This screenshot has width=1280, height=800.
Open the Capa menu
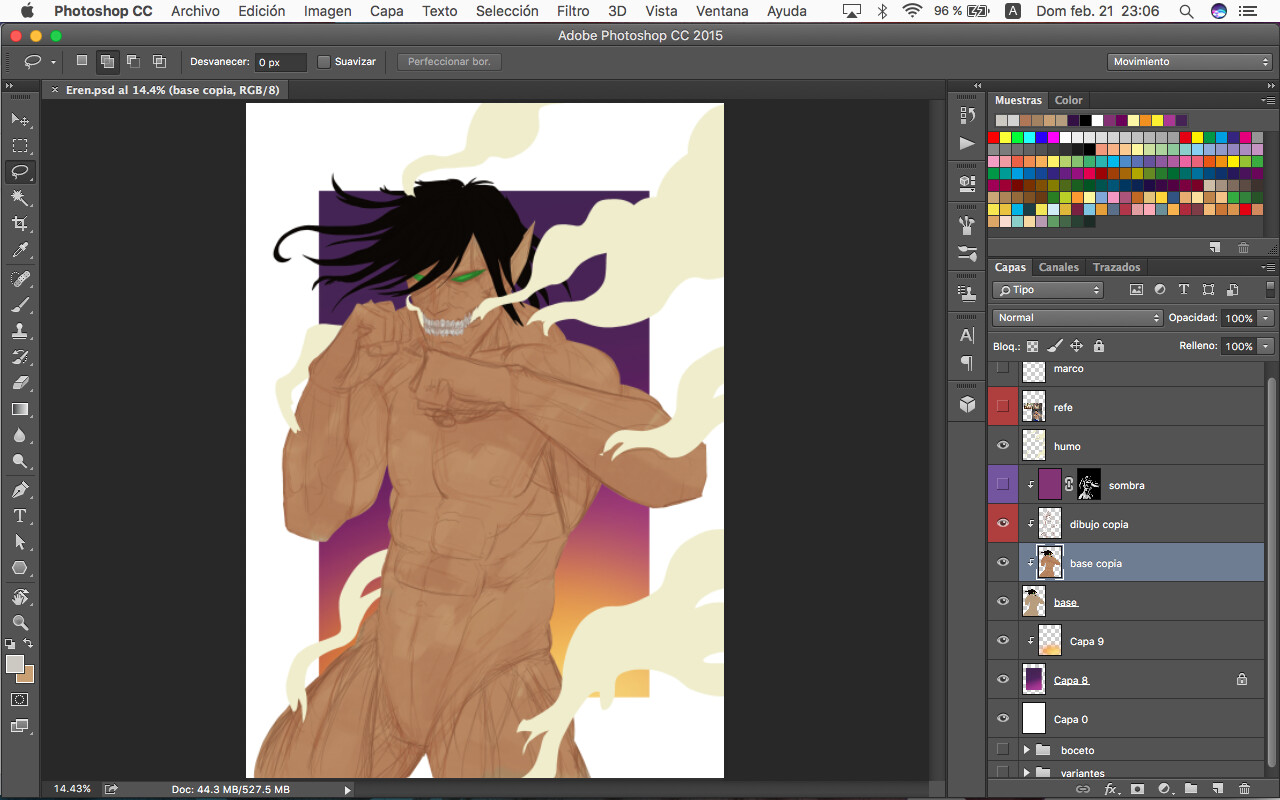386,11
